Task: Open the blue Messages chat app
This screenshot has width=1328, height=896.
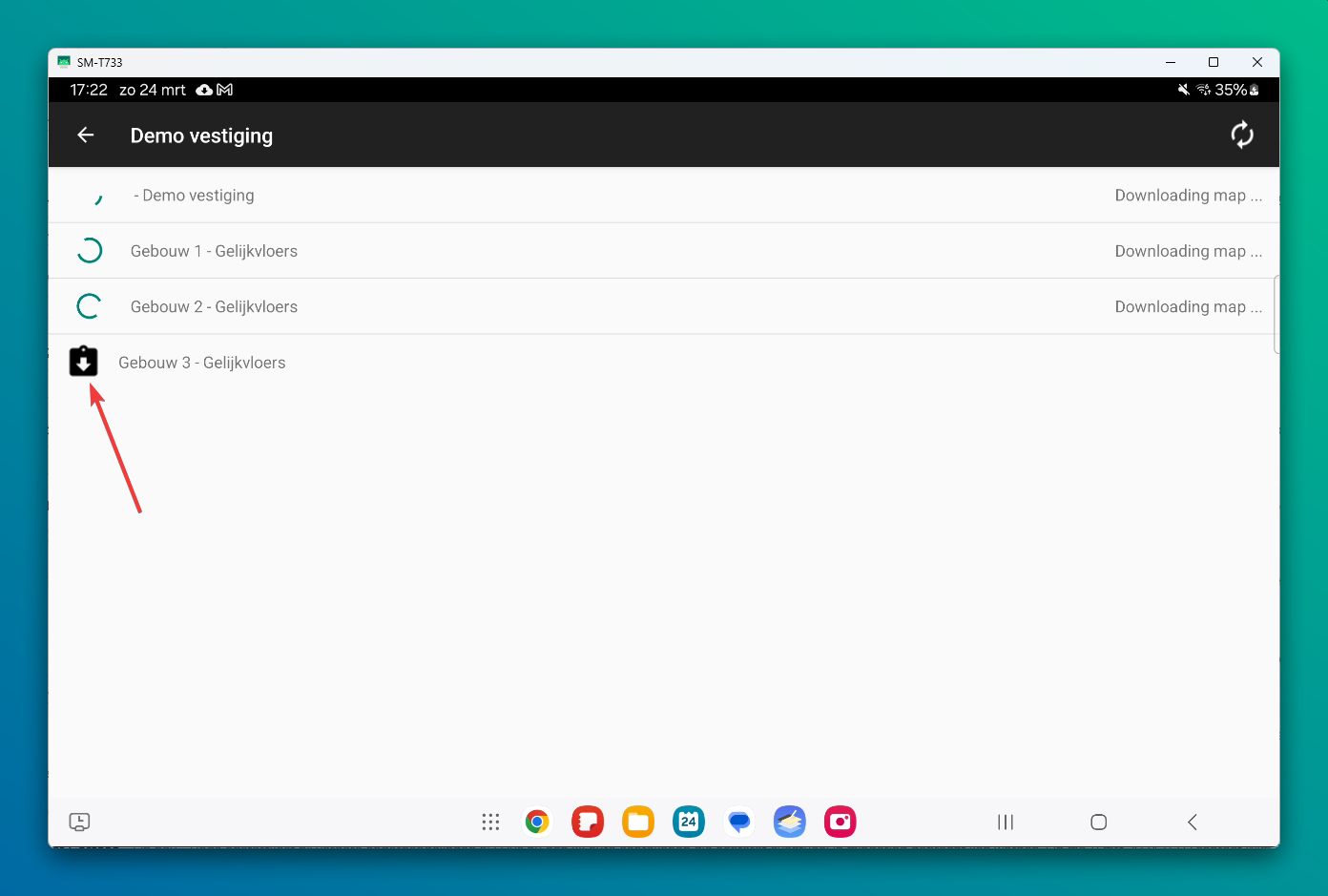Action: click(x=739, y=822)
